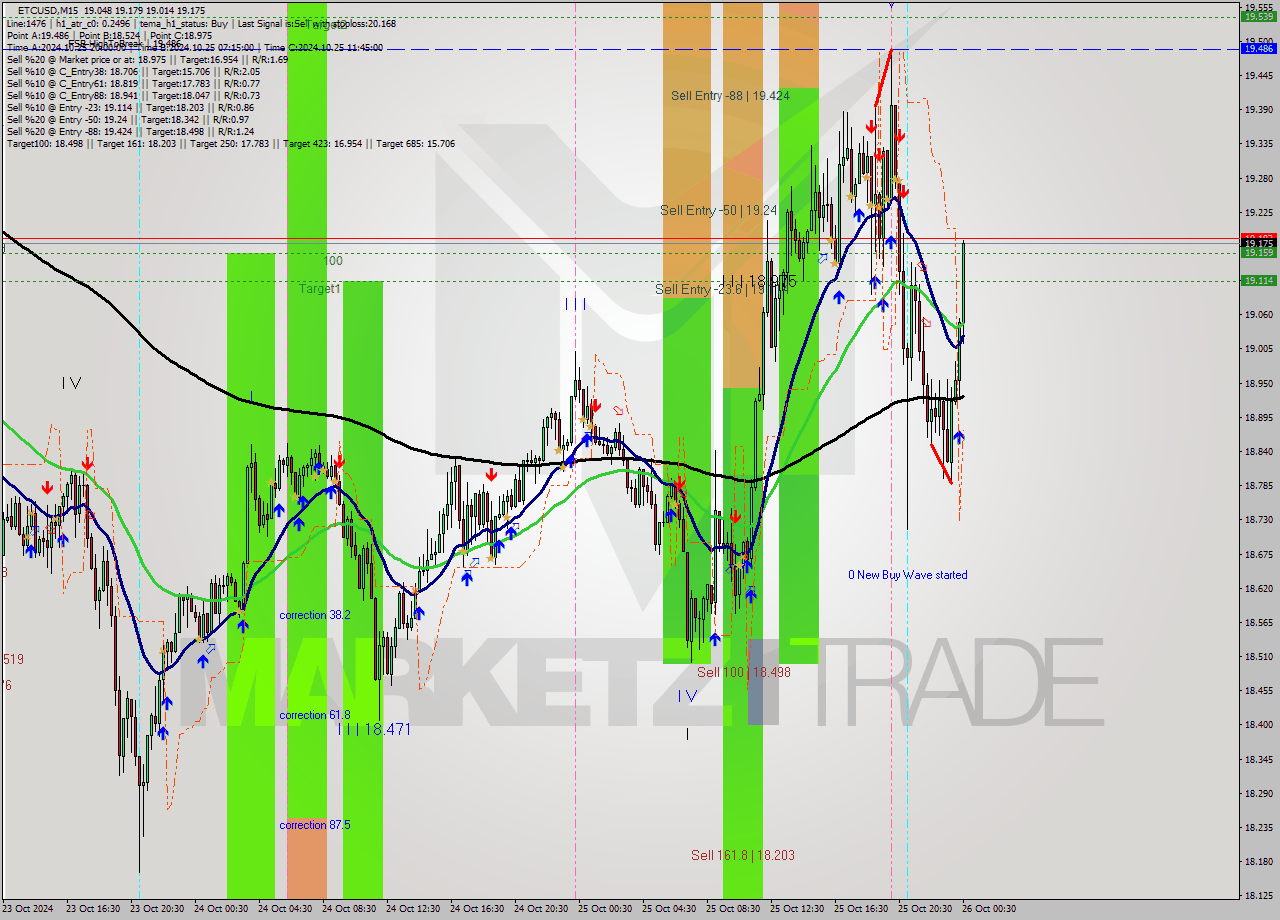Screen dimensions: 1280x920
Task: Select the C_Entry88: 18.941 sell line
Action: pyautogui.click(x=133, y=95)
